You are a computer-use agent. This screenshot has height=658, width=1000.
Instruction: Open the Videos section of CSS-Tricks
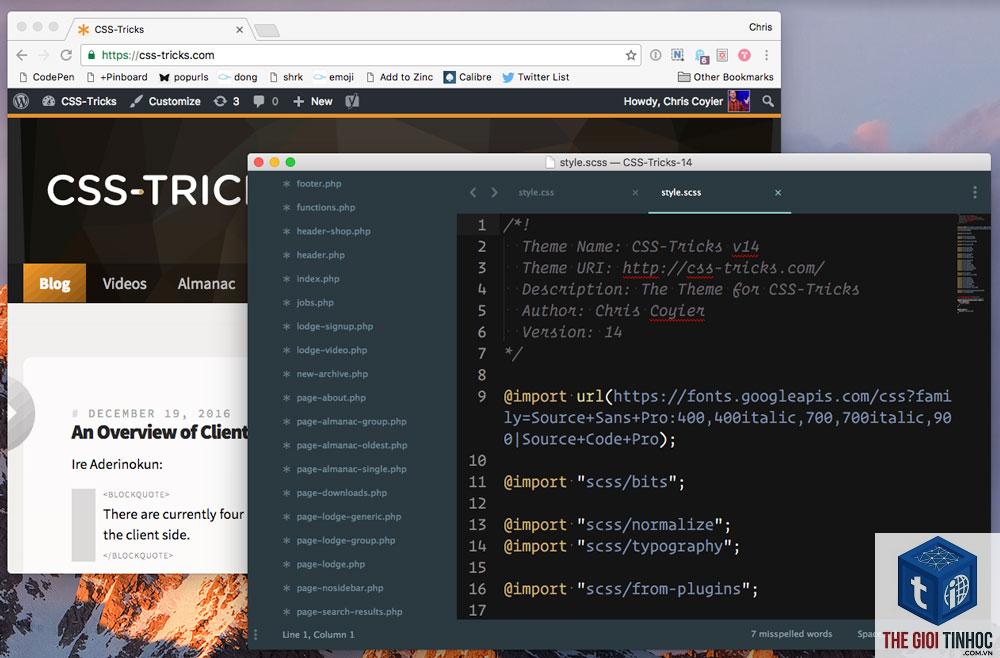(x=124, y=283)
